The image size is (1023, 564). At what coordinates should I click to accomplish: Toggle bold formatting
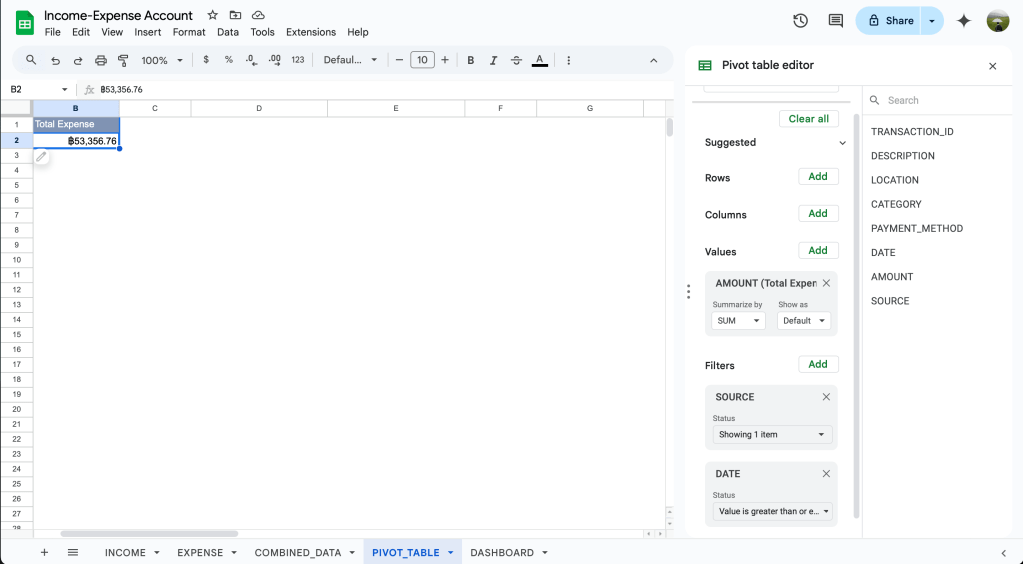(471, 60)
